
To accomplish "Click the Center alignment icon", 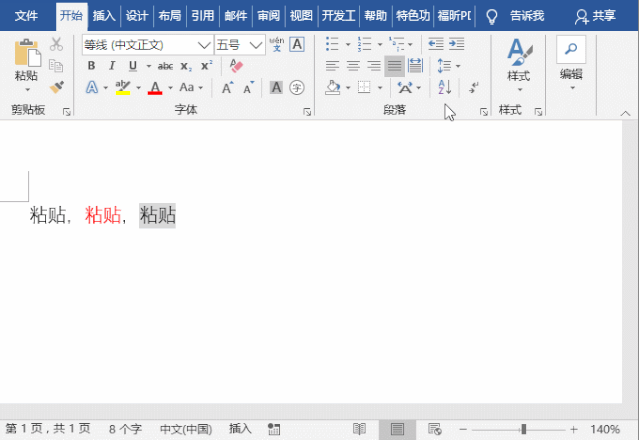I will click(353, 65).
